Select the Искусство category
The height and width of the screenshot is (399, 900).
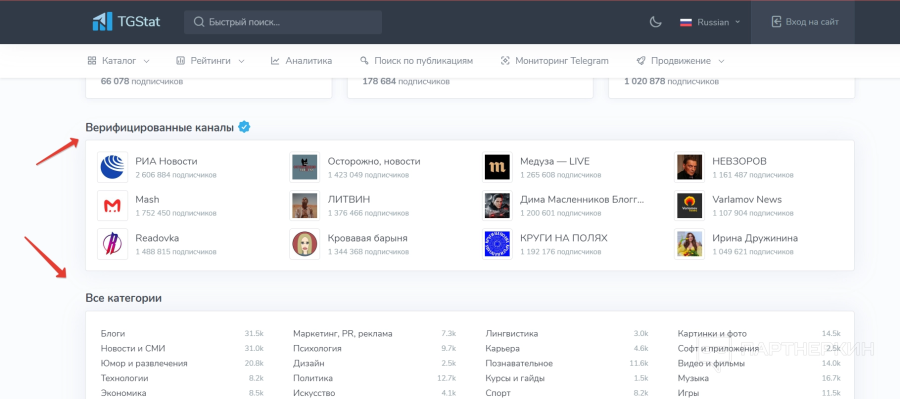[314, 393]
